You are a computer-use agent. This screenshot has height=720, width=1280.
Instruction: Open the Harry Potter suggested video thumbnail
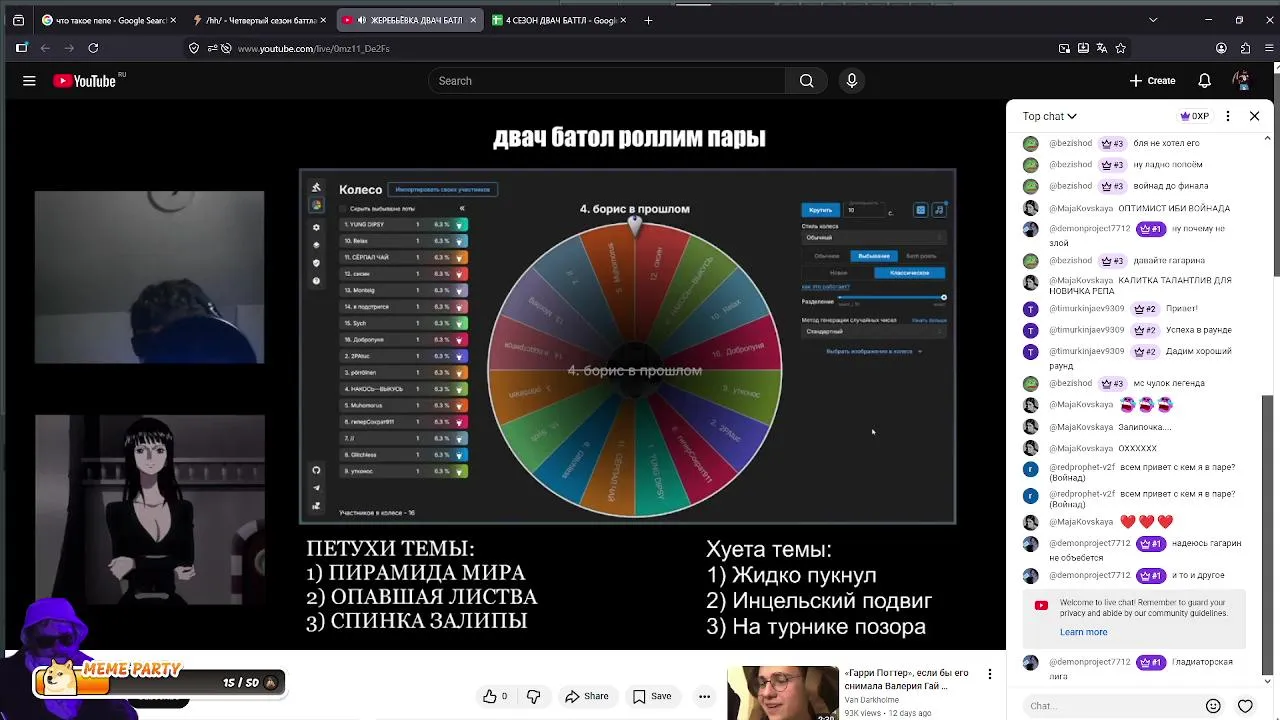783,693
